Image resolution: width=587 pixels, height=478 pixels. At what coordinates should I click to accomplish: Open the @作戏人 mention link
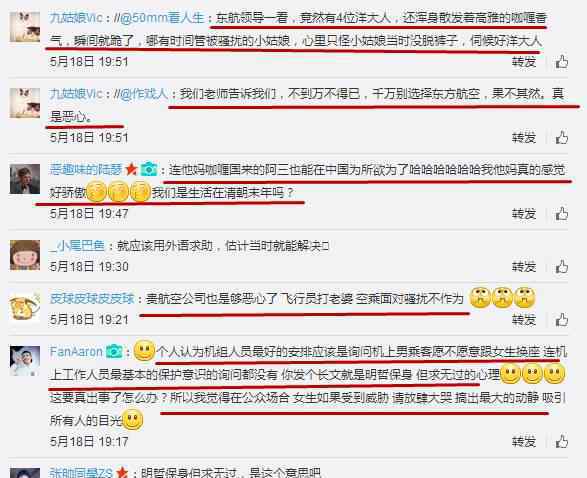(x=143, y=94)
